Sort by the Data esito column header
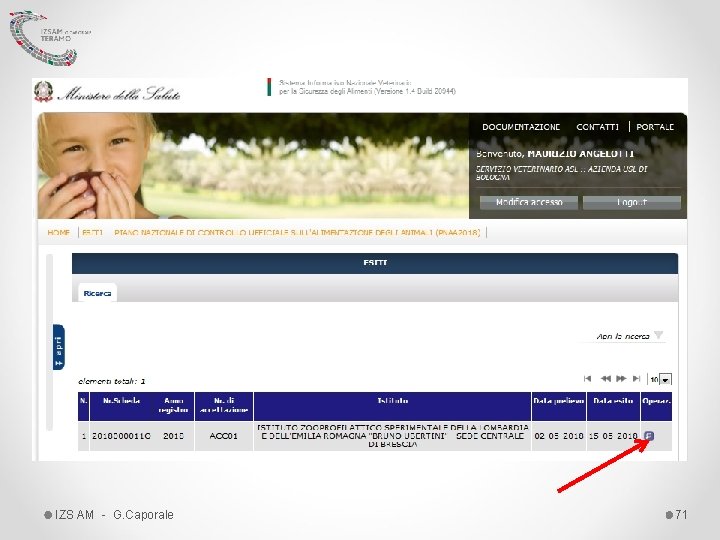This screenshot has width=720, height=540. (x=613, y=406)
